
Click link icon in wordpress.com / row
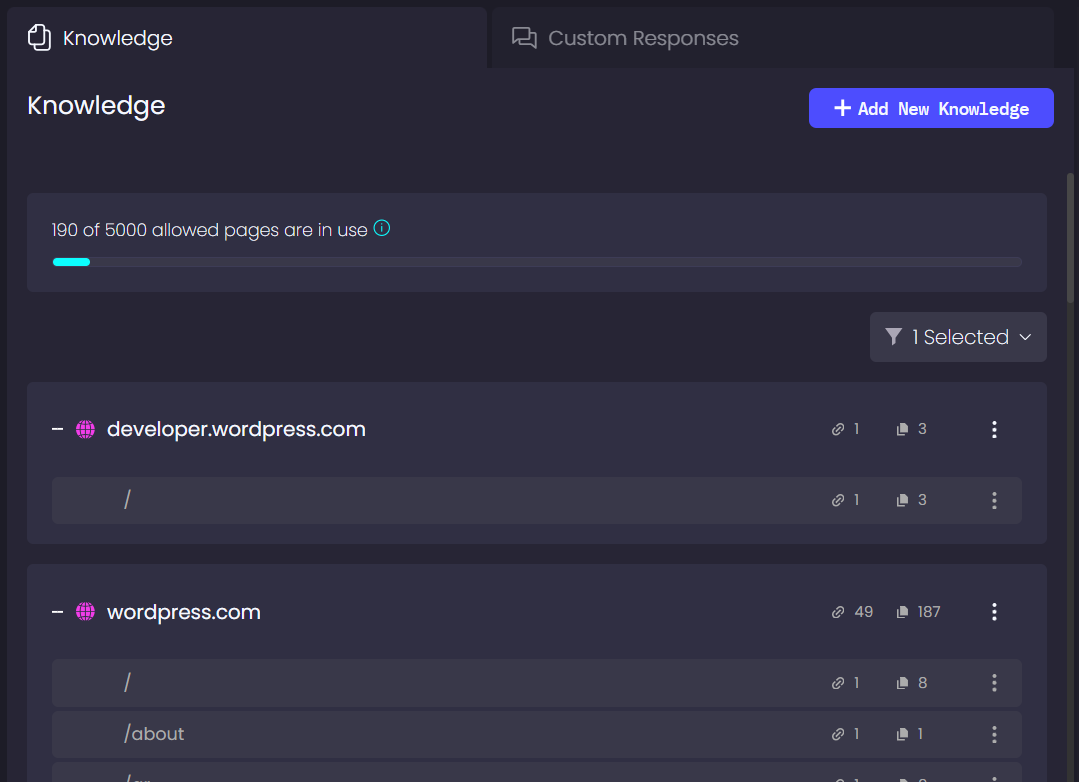coord(837,683)
